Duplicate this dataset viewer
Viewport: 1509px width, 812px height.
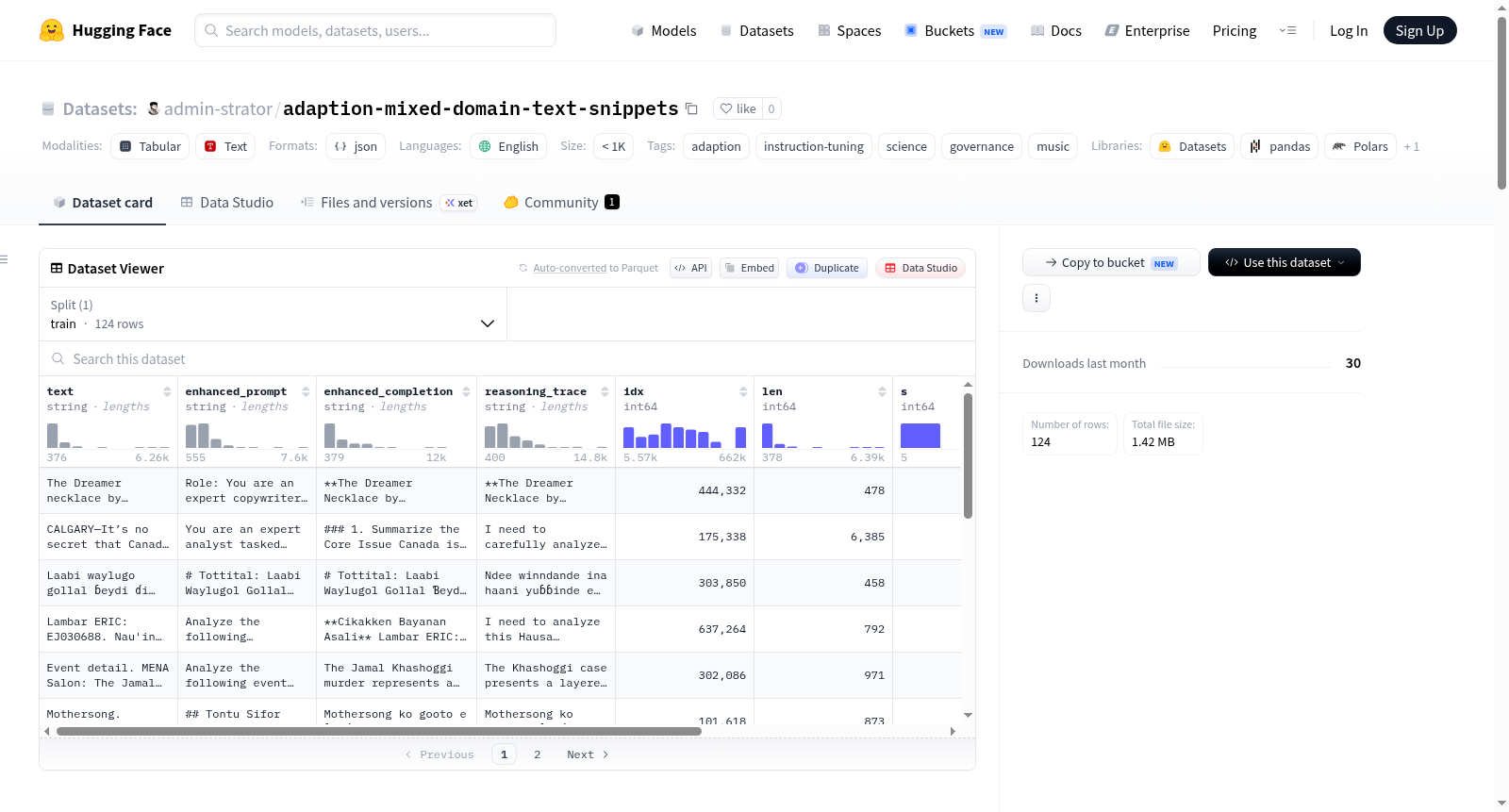tap(826, 268)
